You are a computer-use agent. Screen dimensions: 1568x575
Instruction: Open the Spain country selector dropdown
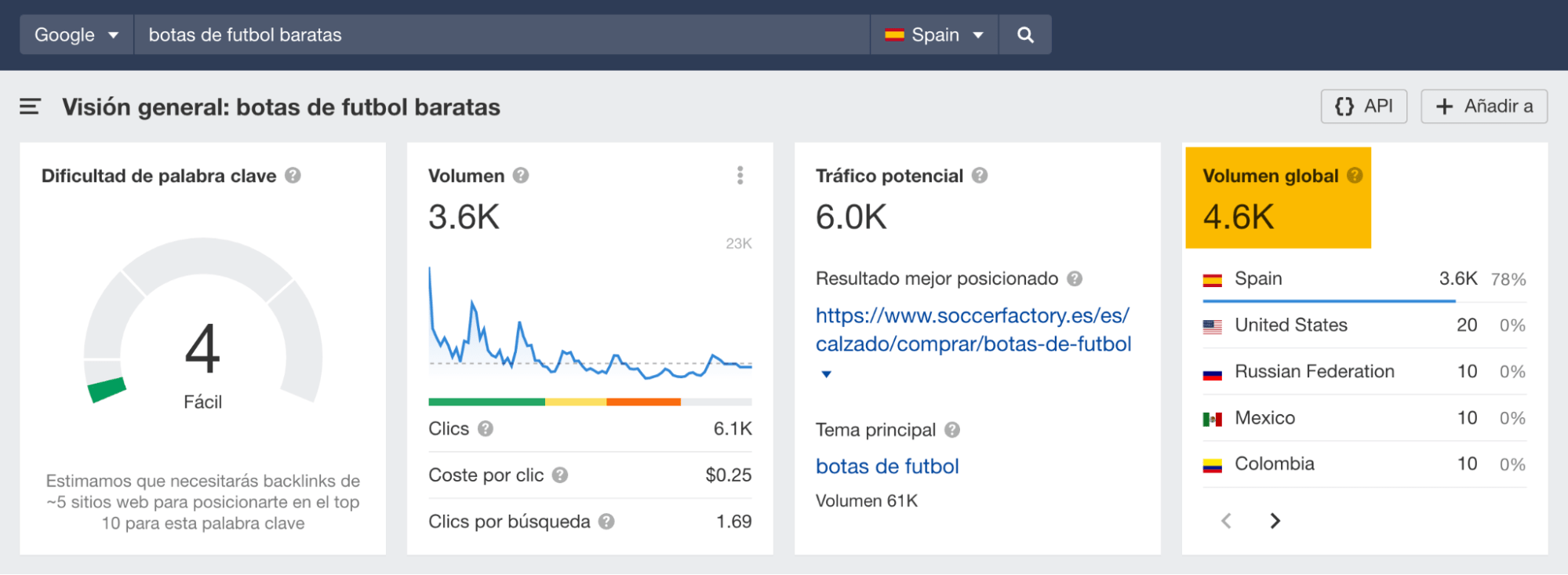[x=933, y=34]
